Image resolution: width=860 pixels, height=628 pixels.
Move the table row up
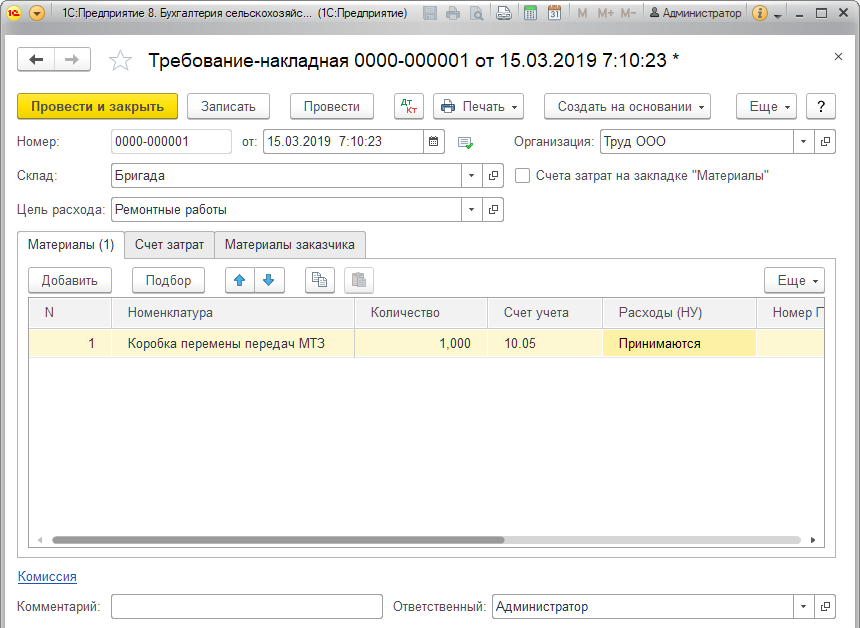pyautogui.click(x=240, y=280)
